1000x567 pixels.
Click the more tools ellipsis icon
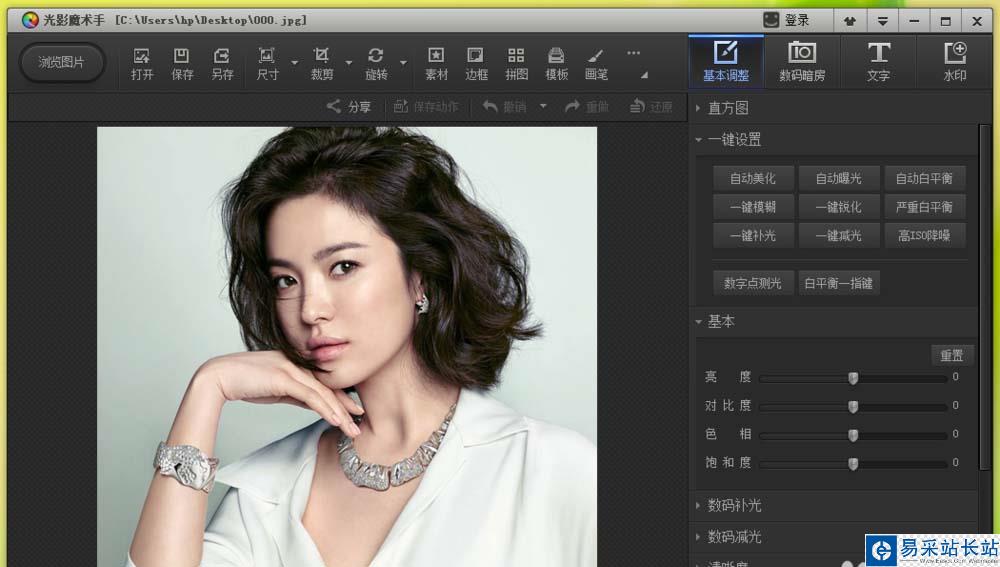633,53
